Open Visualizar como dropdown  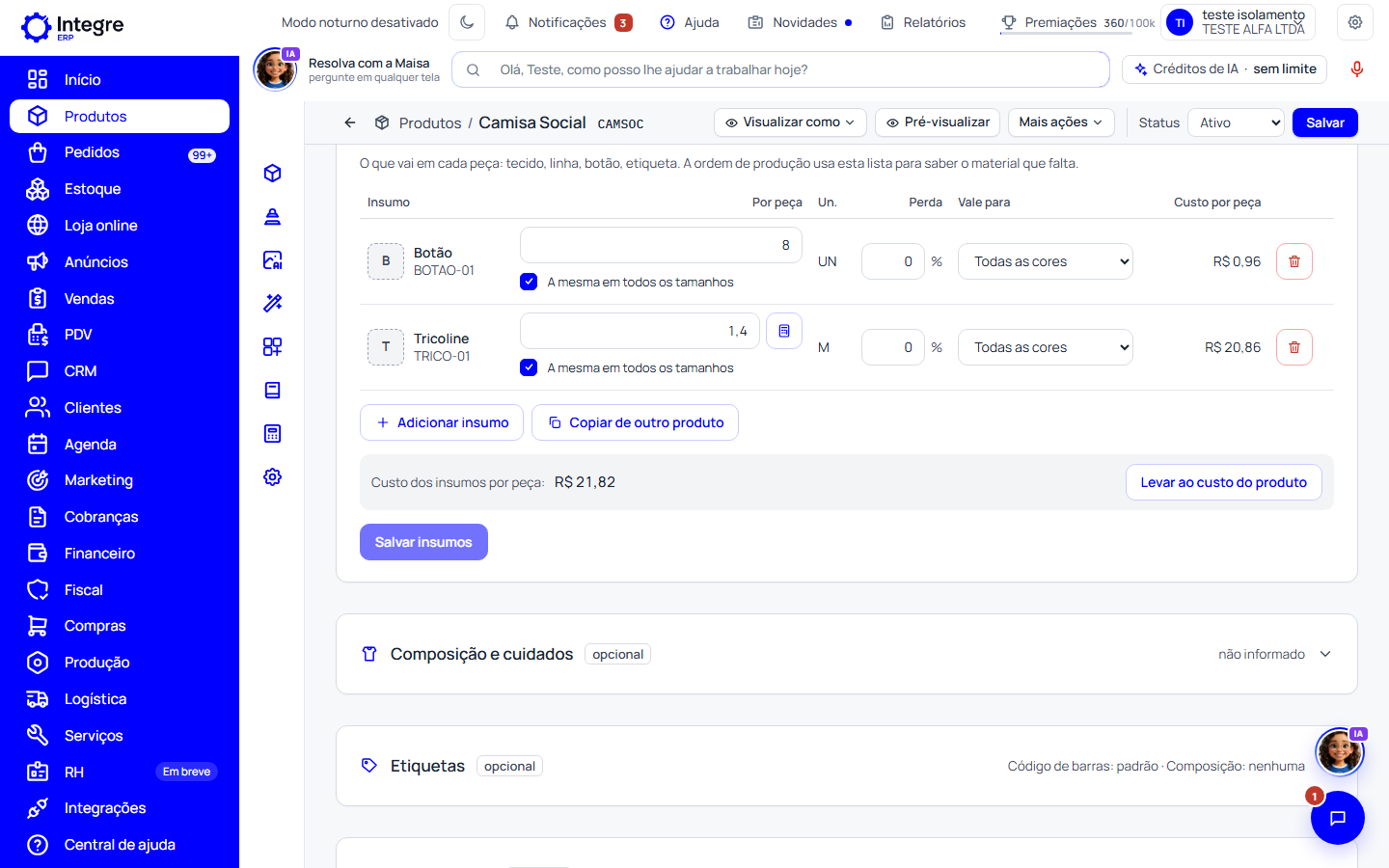pos(790,122)
